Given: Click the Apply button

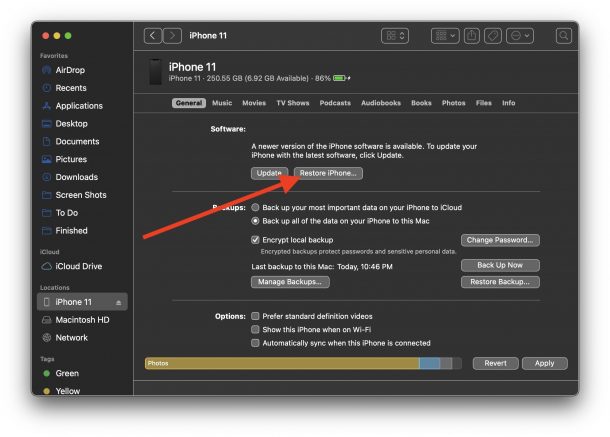Looking at the screenshot, I should click(544, 363).
